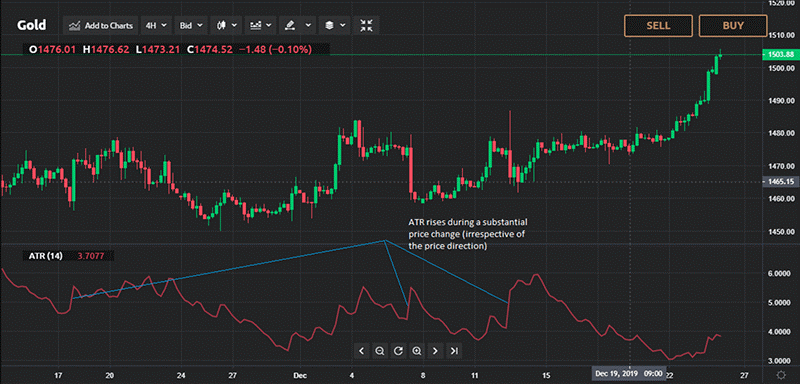Zoom out the chart view
This screenshot has height=384, width=800.
[380, 350]
